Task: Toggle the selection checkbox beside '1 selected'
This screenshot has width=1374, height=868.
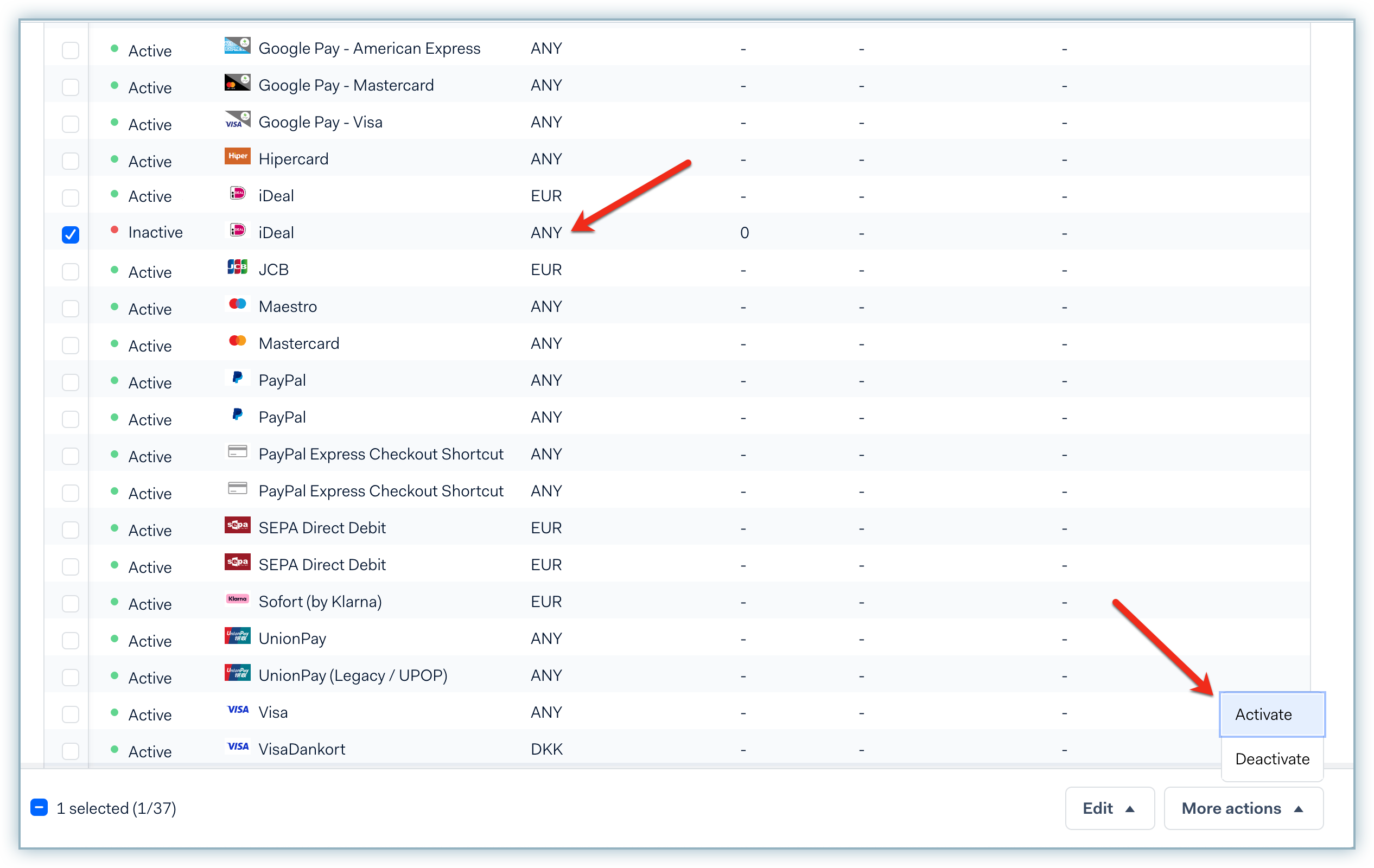Action: click(x=39, y=808)
